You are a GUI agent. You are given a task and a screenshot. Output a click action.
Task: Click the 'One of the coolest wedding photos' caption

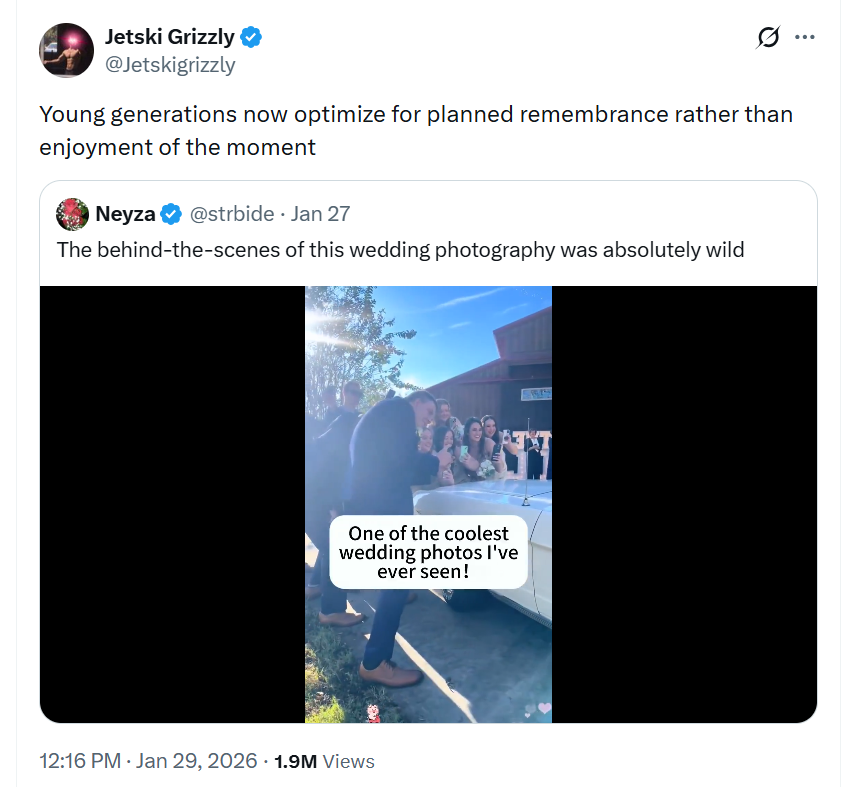[x=428, y=552]
